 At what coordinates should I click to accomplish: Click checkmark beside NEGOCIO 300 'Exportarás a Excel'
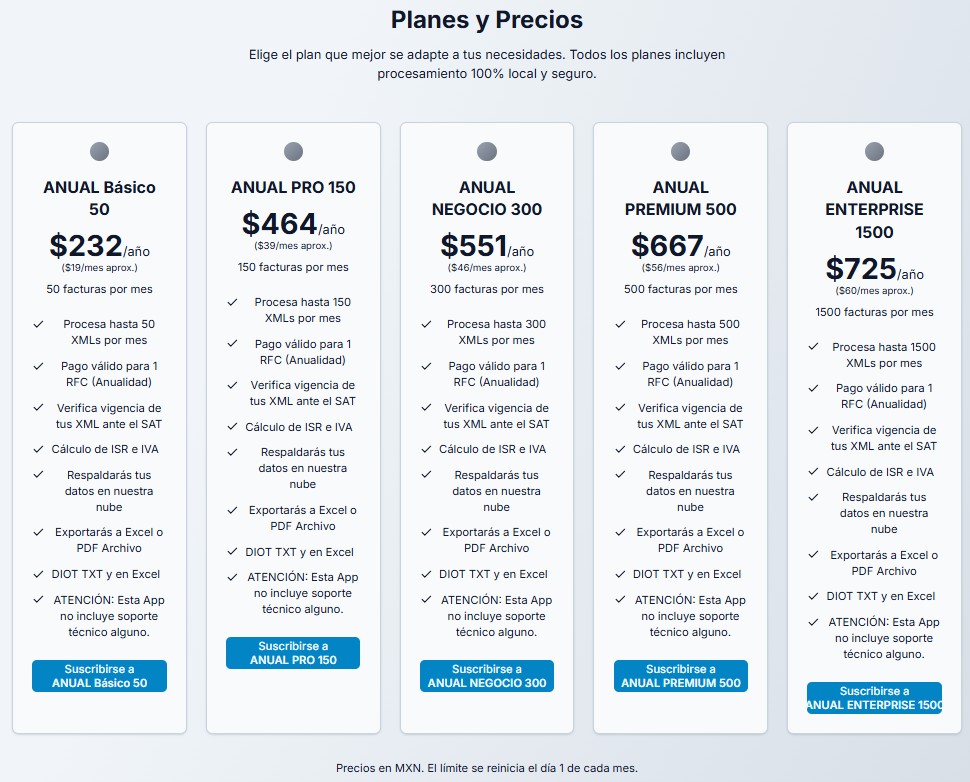(x=426, y=533)
